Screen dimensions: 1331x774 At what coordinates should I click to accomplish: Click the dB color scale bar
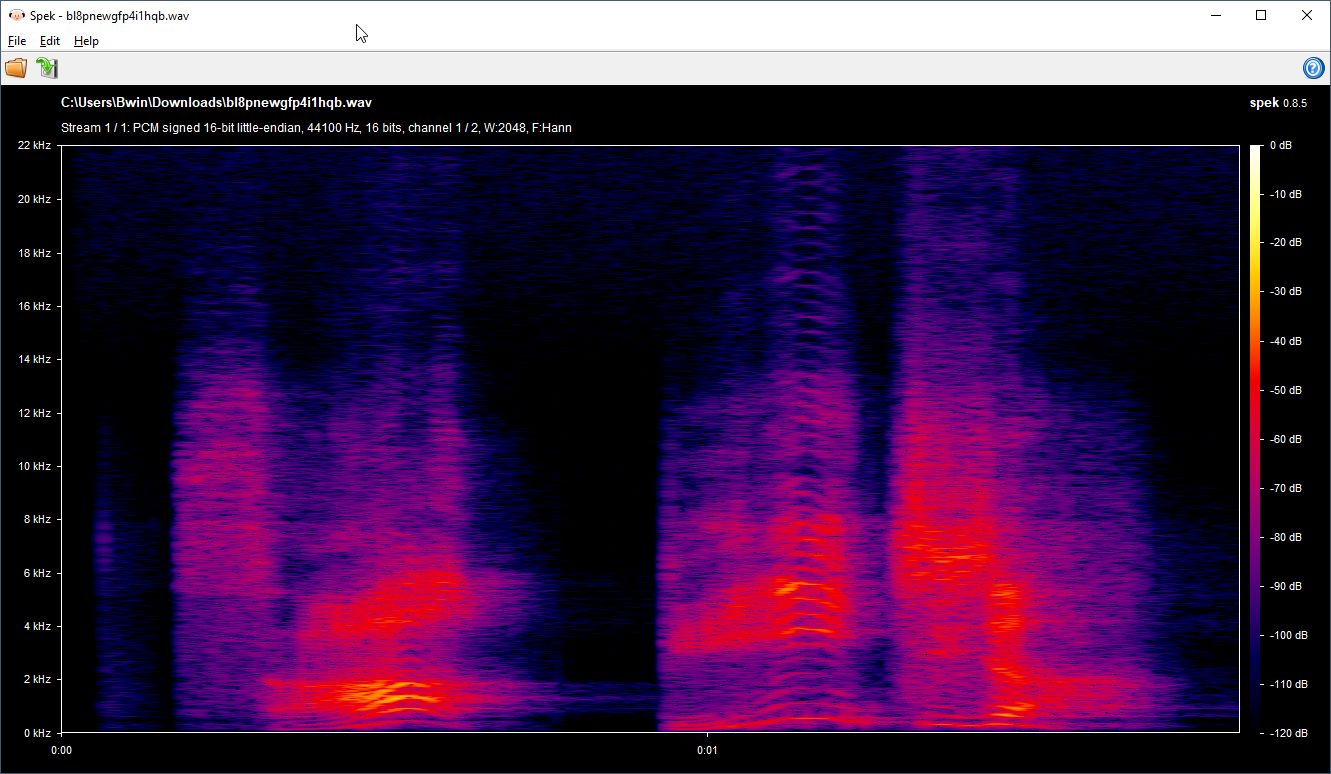1255,439
